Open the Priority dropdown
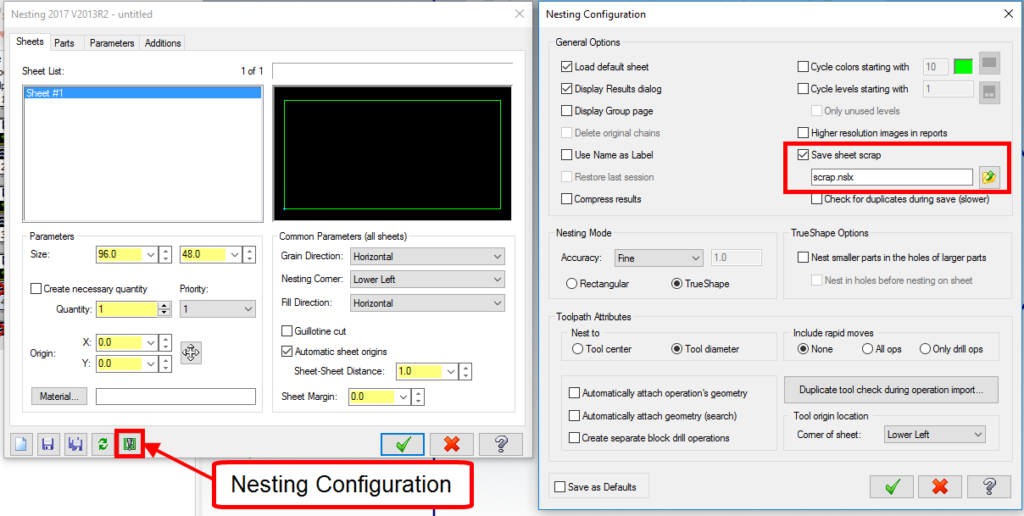Image resolution: width=1024 pixels, height=516 pixels. (217, 309)
